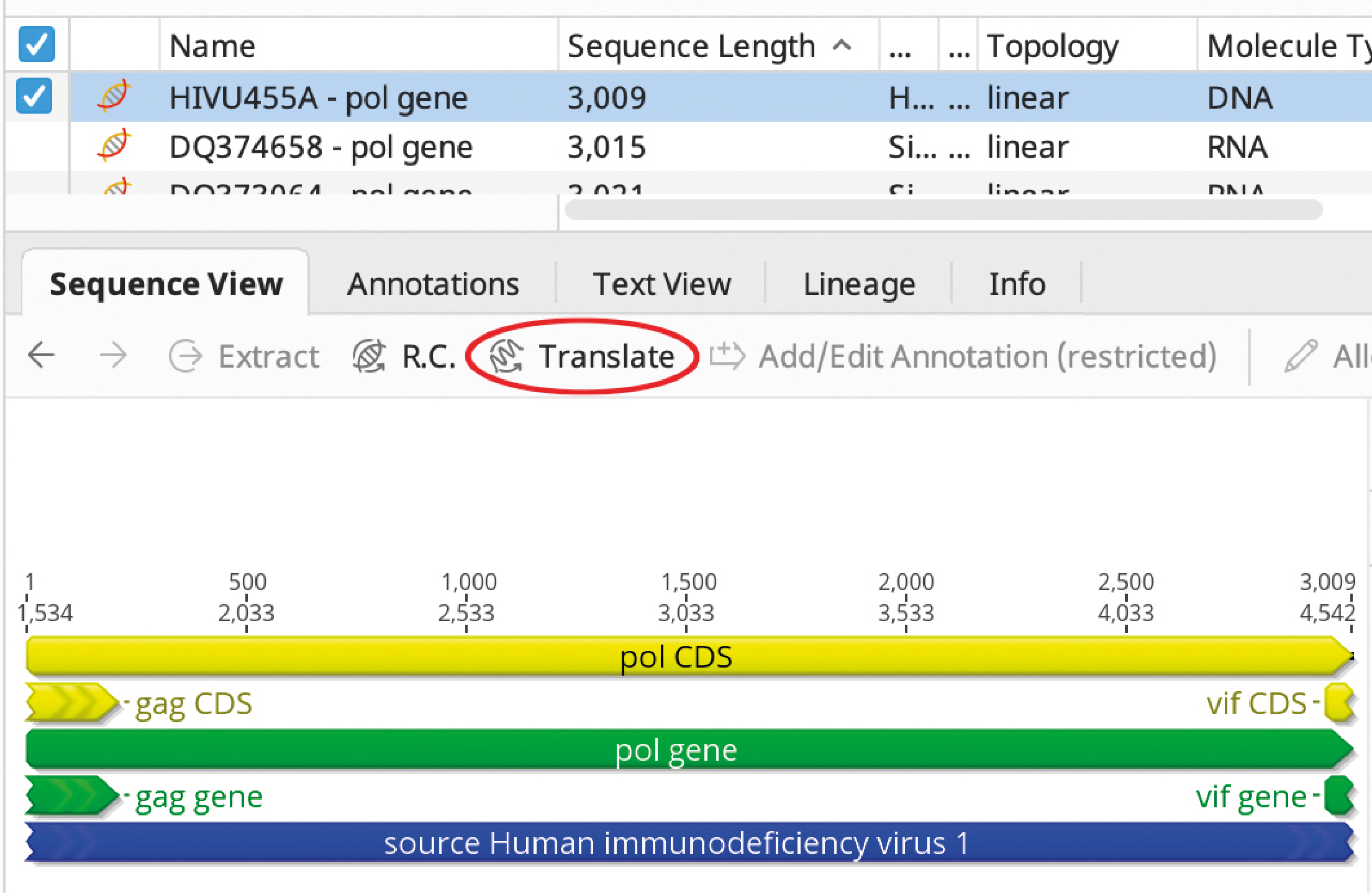Click the DNA icon beside DQ374658
Screen dimensions: 1372x893
point(114,145)
